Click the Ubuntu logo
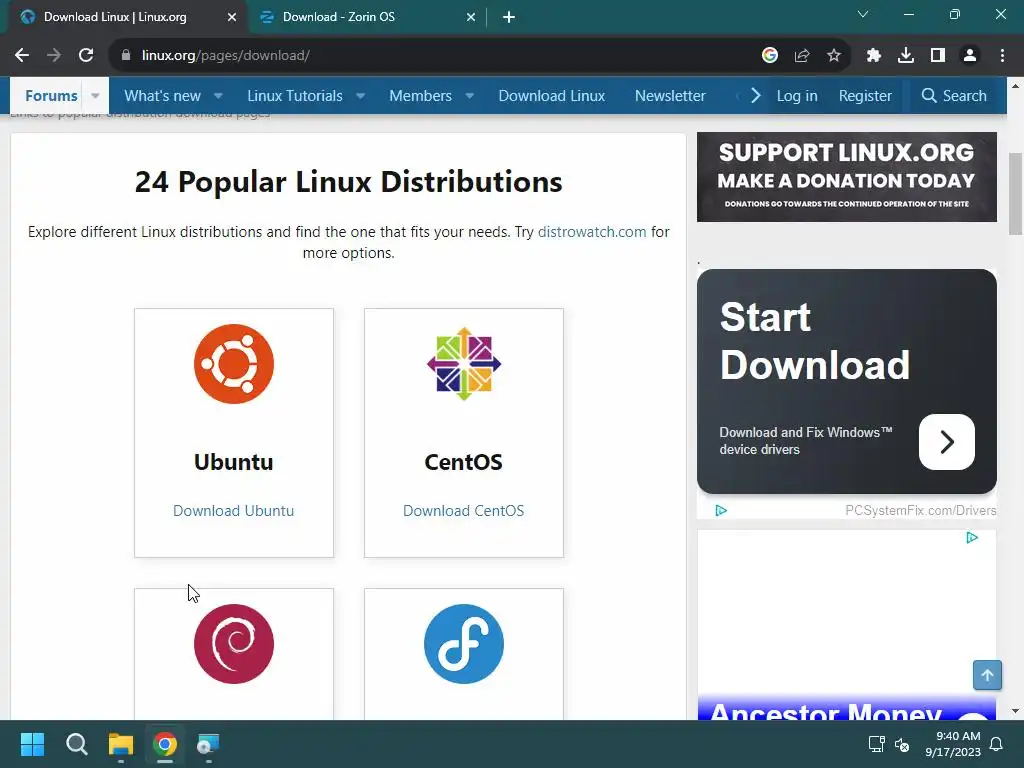The image size is (1024, 768). point(234,364)
